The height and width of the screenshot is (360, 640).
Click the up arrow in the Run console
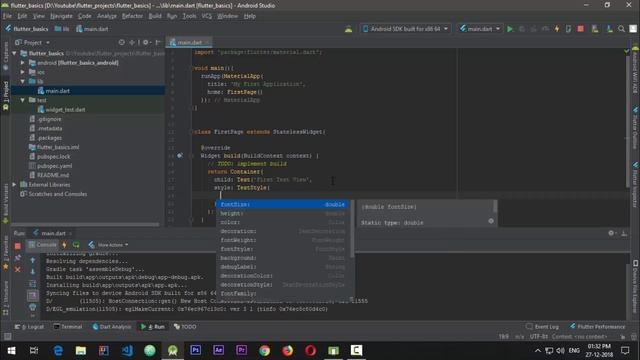point(33,260)
